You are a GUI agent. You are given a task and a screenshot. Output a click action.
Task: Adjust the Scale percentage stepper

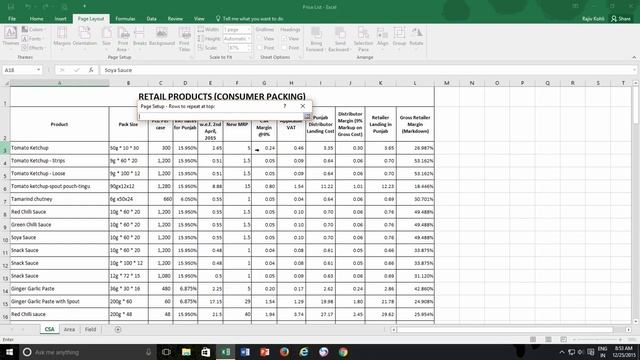click(249, 48)
